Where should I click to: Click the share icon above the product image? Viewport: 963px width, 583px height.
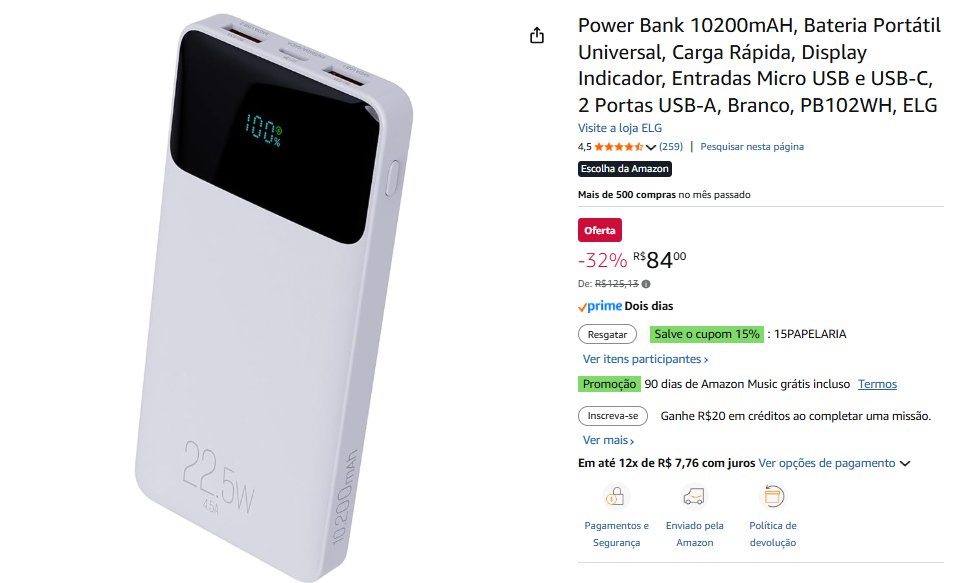(x=537, y=36)
